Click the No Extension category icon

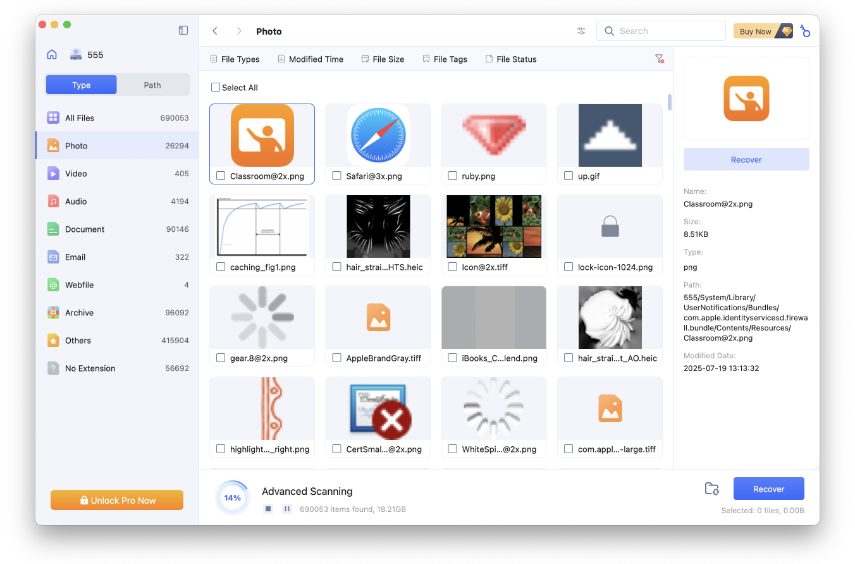point(53,368)
